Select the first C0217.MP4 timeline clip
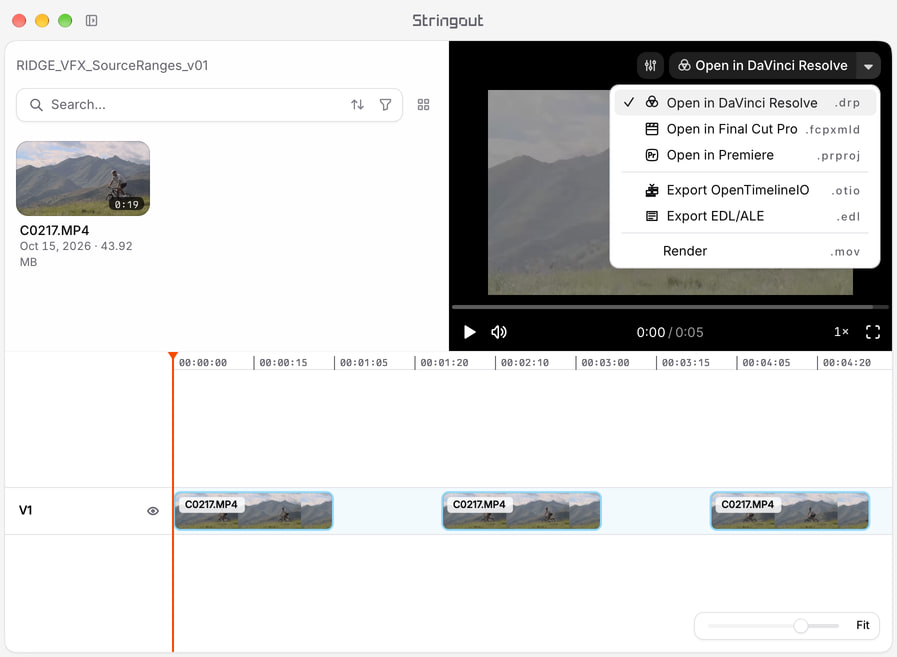This screenshot has height=657, width=897. tap(253, 510)
